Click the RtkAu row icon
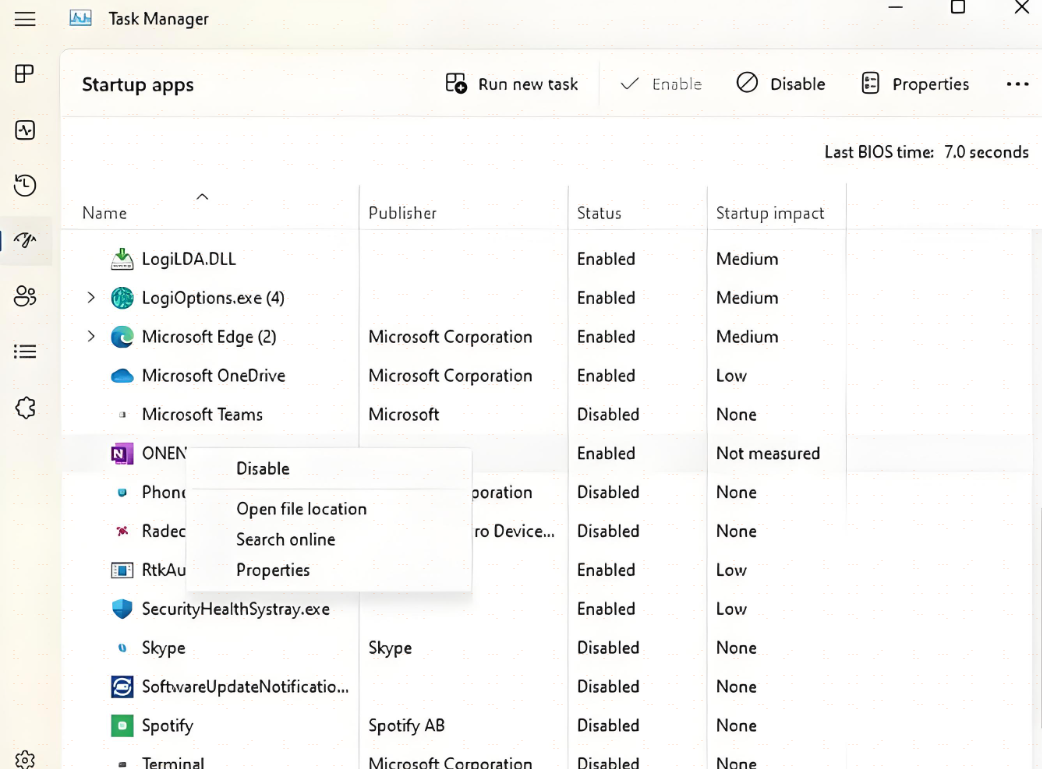This screenshot has width=1042, height=769. click(x=122, y=570)
